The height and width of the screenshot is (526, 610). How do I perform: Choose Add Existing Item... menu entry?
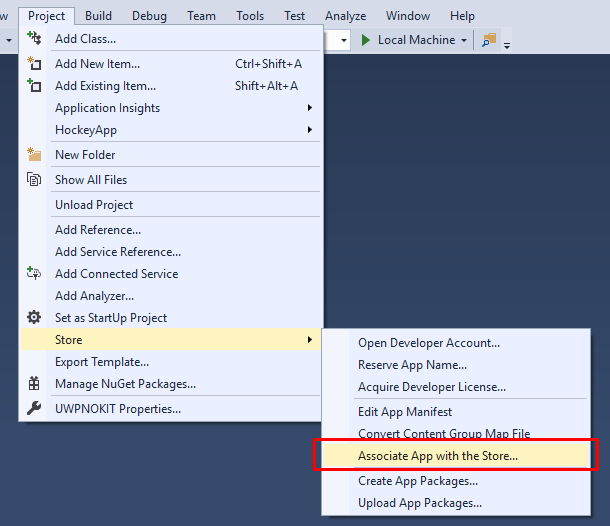click(x=171, y=86)
